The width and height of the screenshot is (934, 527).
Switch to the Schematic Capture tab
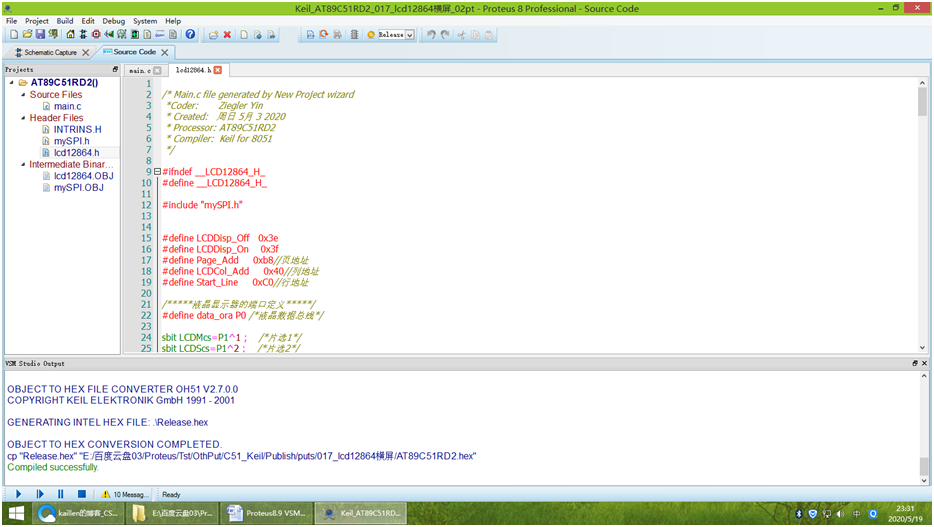pos(50,52)
